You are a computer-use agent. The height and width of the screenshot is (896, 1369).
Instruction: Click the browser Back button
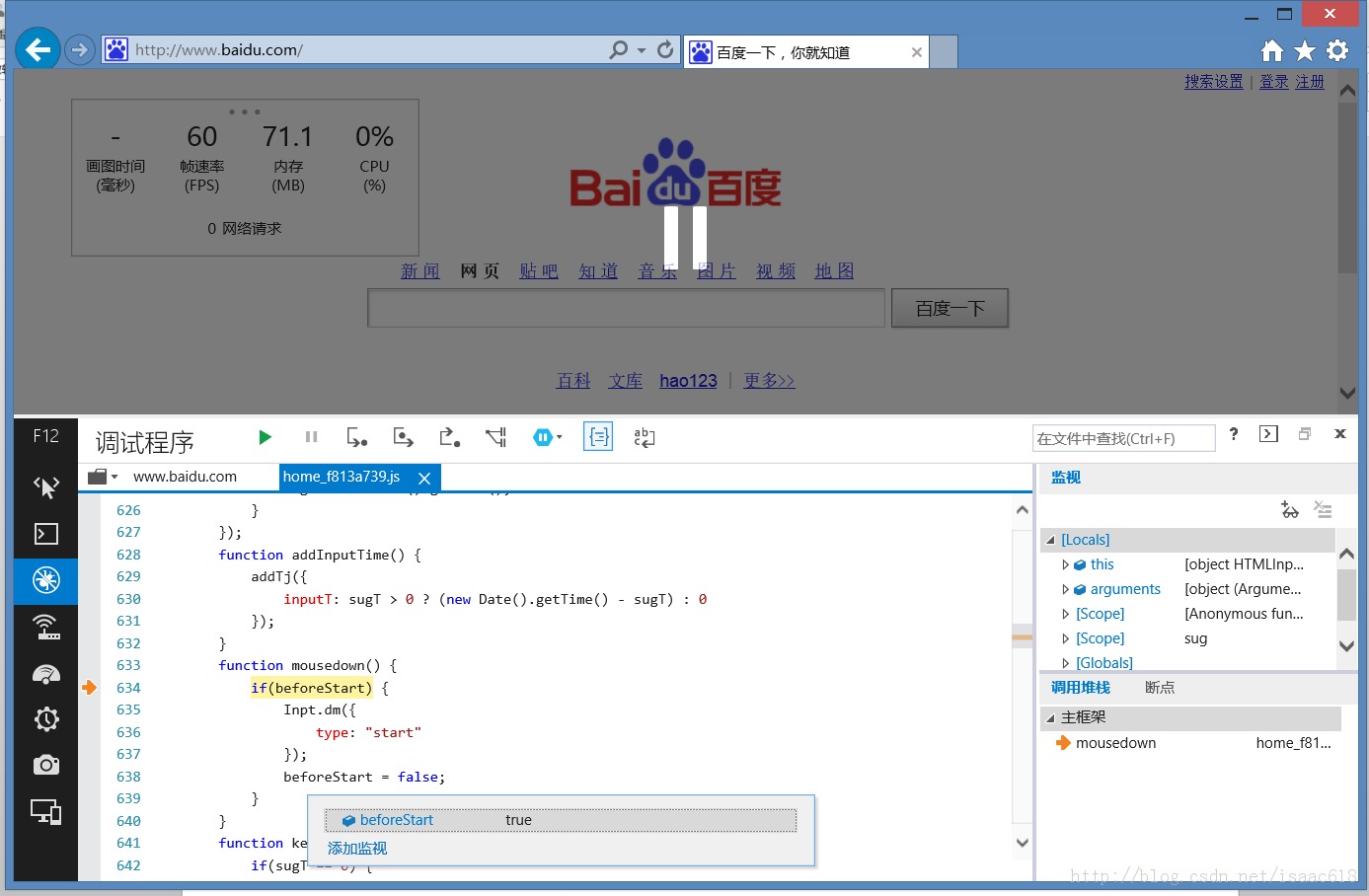point(38,48)
